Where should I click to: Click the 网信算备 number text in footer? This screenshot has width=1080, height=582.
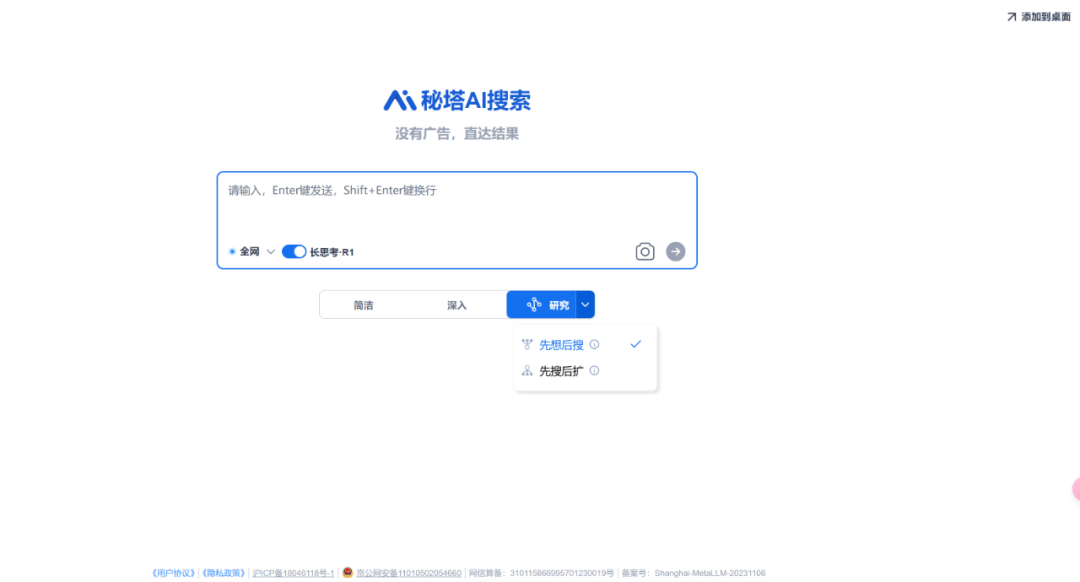click(541, 573)
